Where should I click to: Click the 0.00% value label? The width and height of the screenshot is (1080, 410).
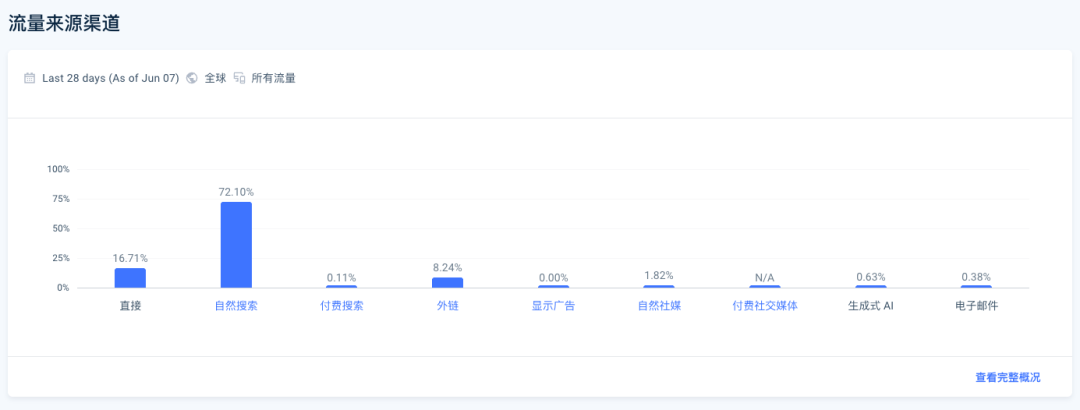553,278
